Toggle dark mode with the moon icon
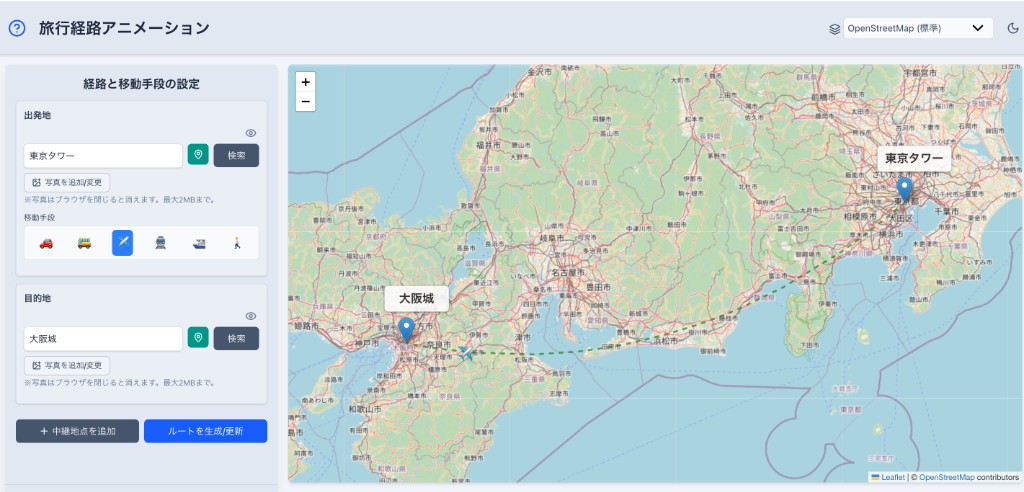 1011,29
